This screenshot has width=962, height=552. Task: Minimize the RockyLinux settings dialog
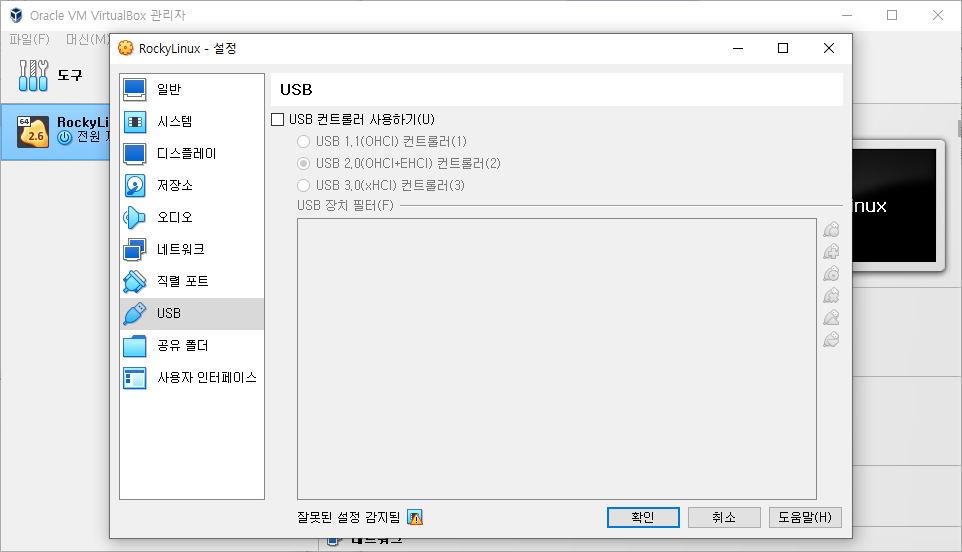(738, 48)
